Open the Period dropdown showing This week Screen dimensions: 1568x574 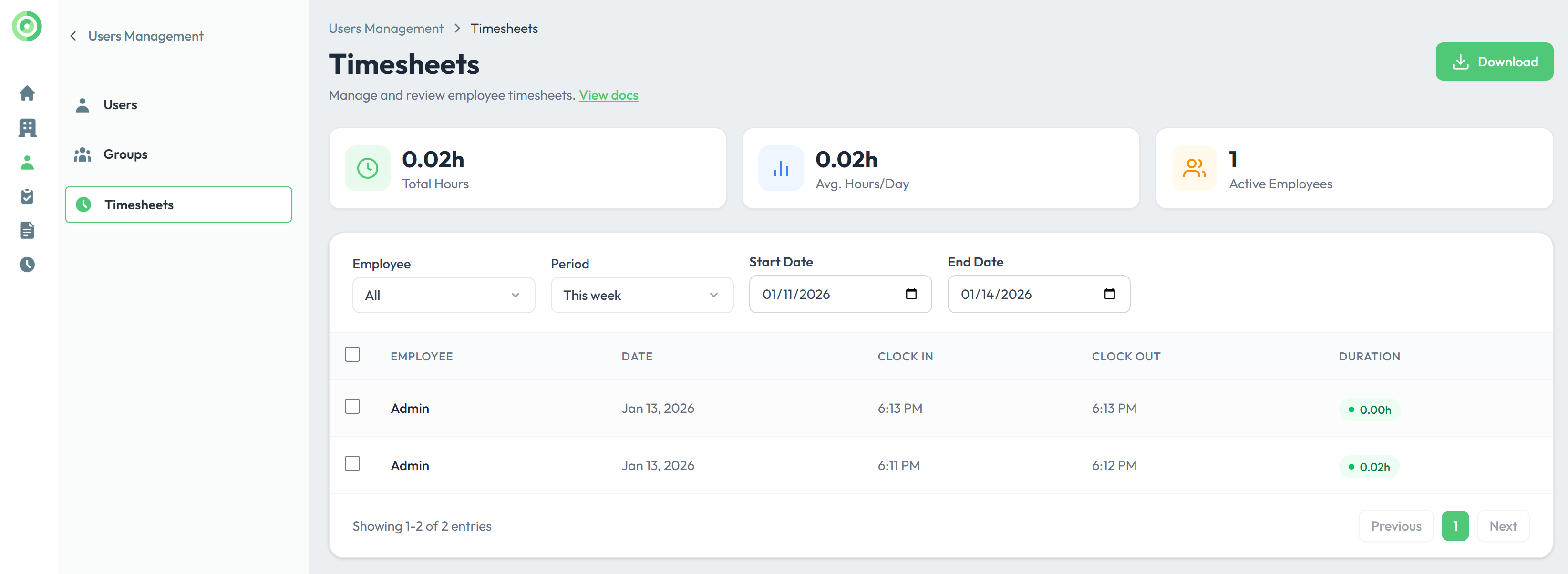point(641,296)
